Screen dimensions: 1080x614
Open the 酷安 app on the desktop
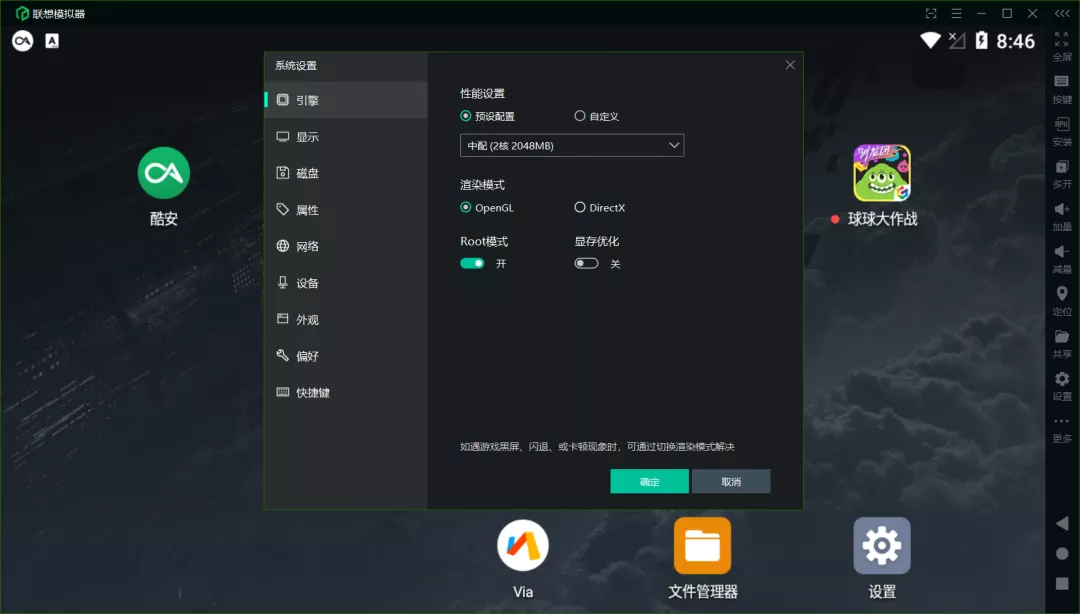pyautogui.click(x=163, y=172)
